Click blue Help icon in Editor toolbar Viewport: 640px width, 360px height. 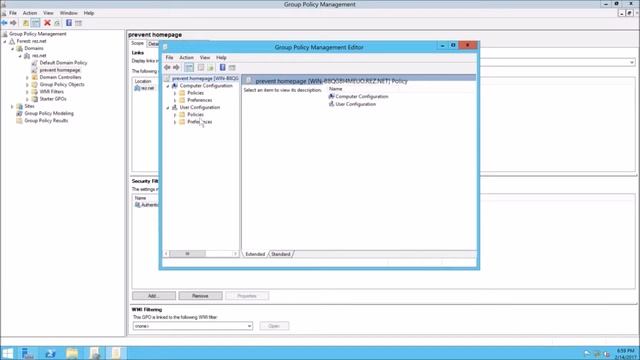tap(222, 67)
